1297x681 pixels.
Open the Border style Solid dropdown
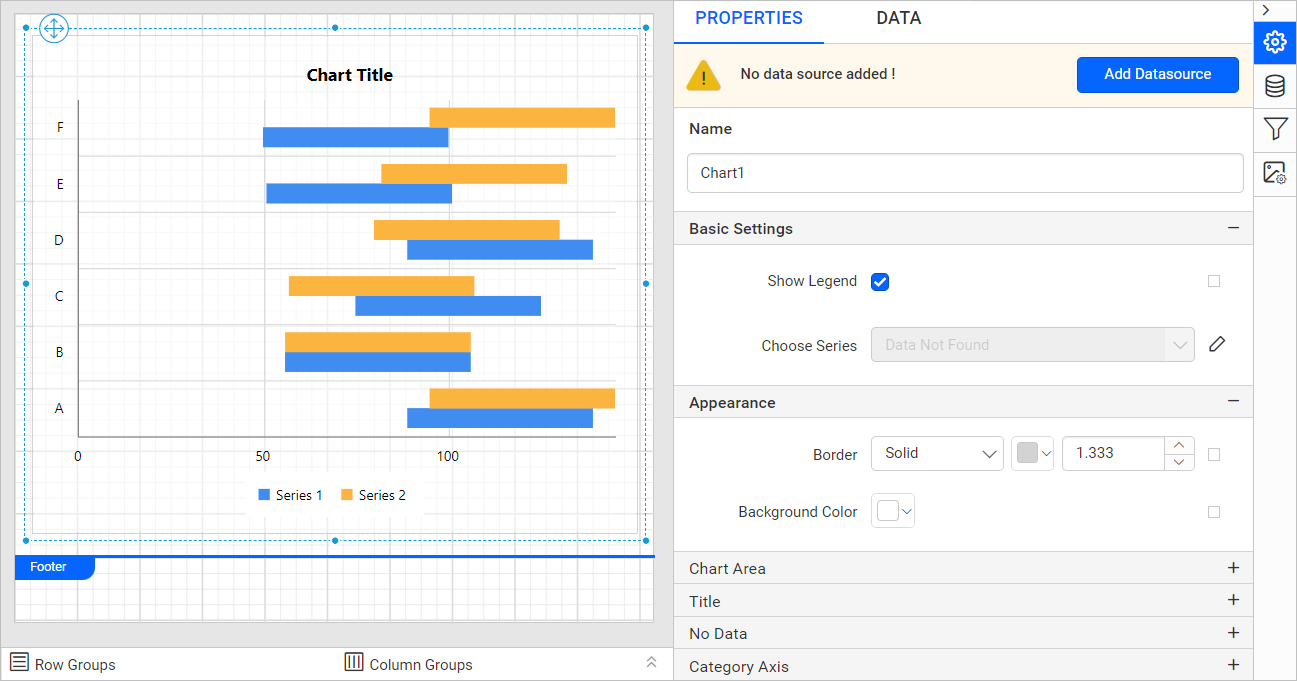coord(937,454)
